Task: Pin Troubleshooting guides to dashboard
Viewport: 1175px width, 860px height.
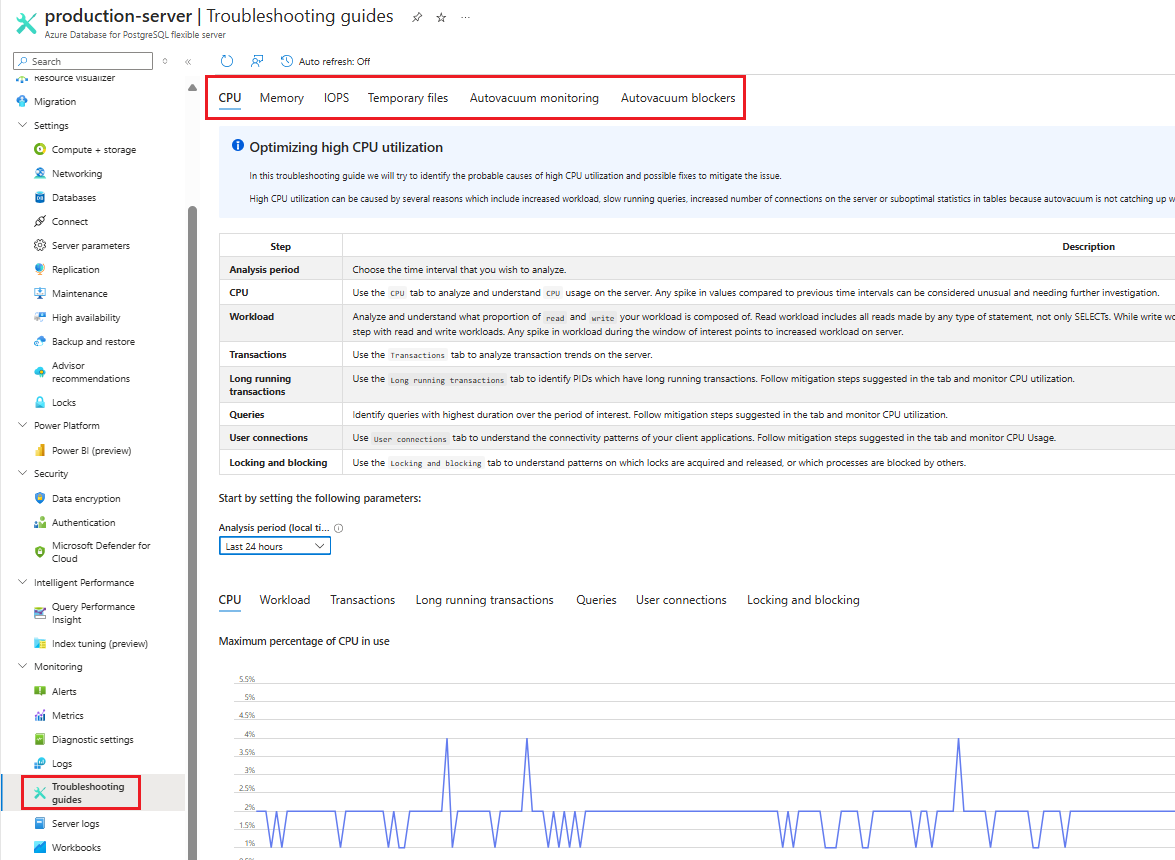Action: tap(417, 16)
